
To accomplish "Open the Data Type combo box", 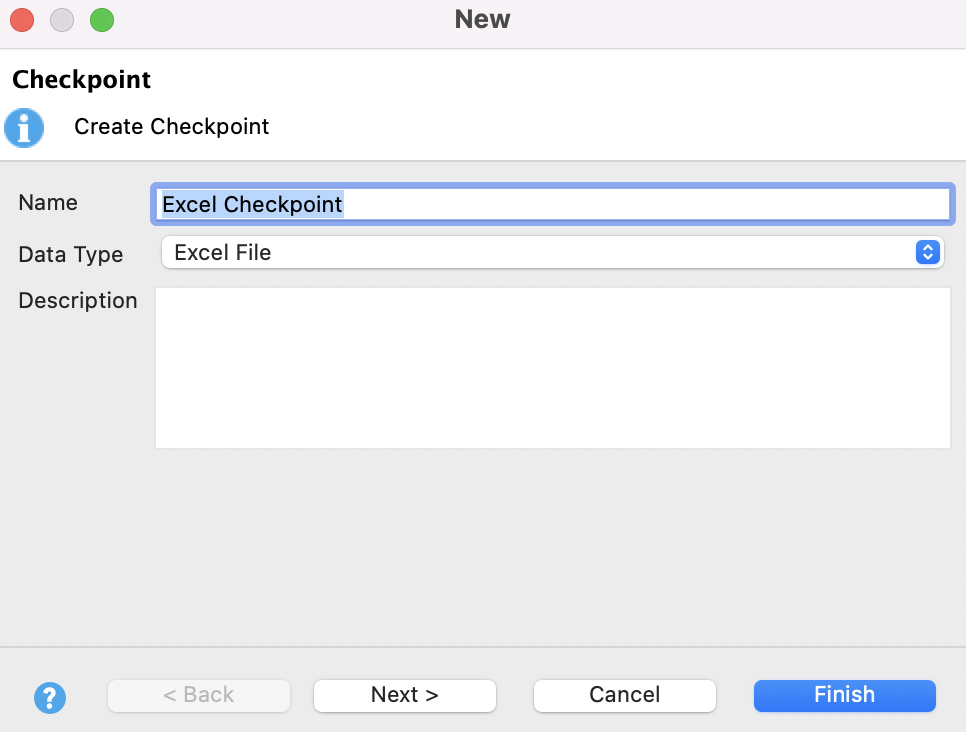I will pyautogui.click(x=540, y=253).
